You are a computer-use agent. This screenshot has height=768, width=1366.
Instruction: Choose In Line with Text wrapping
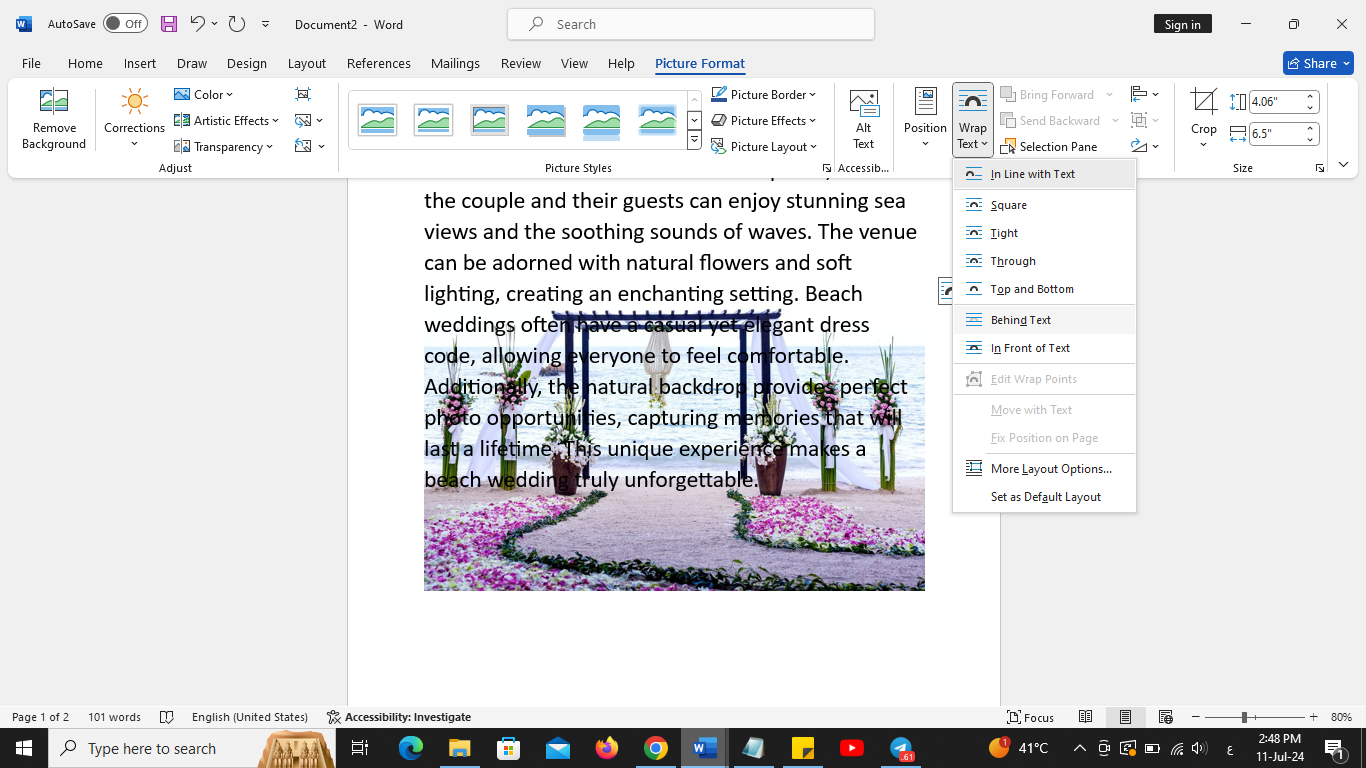pos(1044,174)
